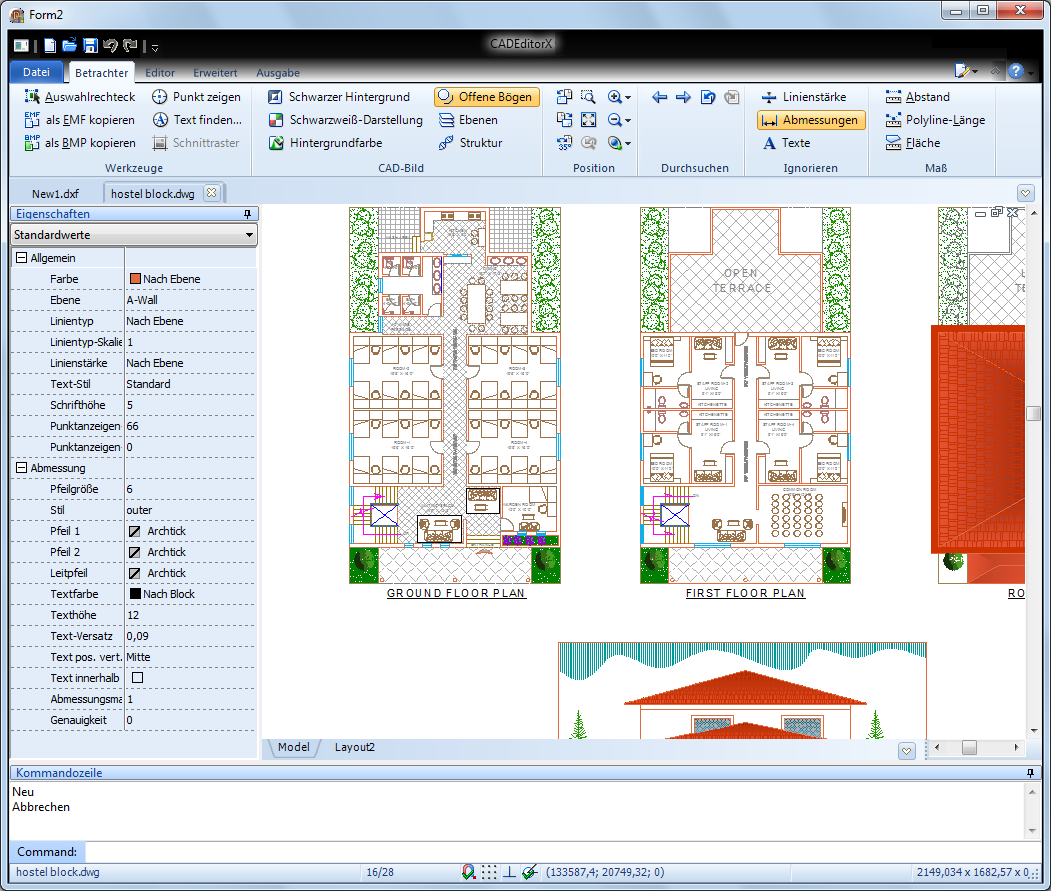The height and width of the screenshot is (891, 1051).
Task: Click the Farbe color swatch
Action: coord(134,279)
